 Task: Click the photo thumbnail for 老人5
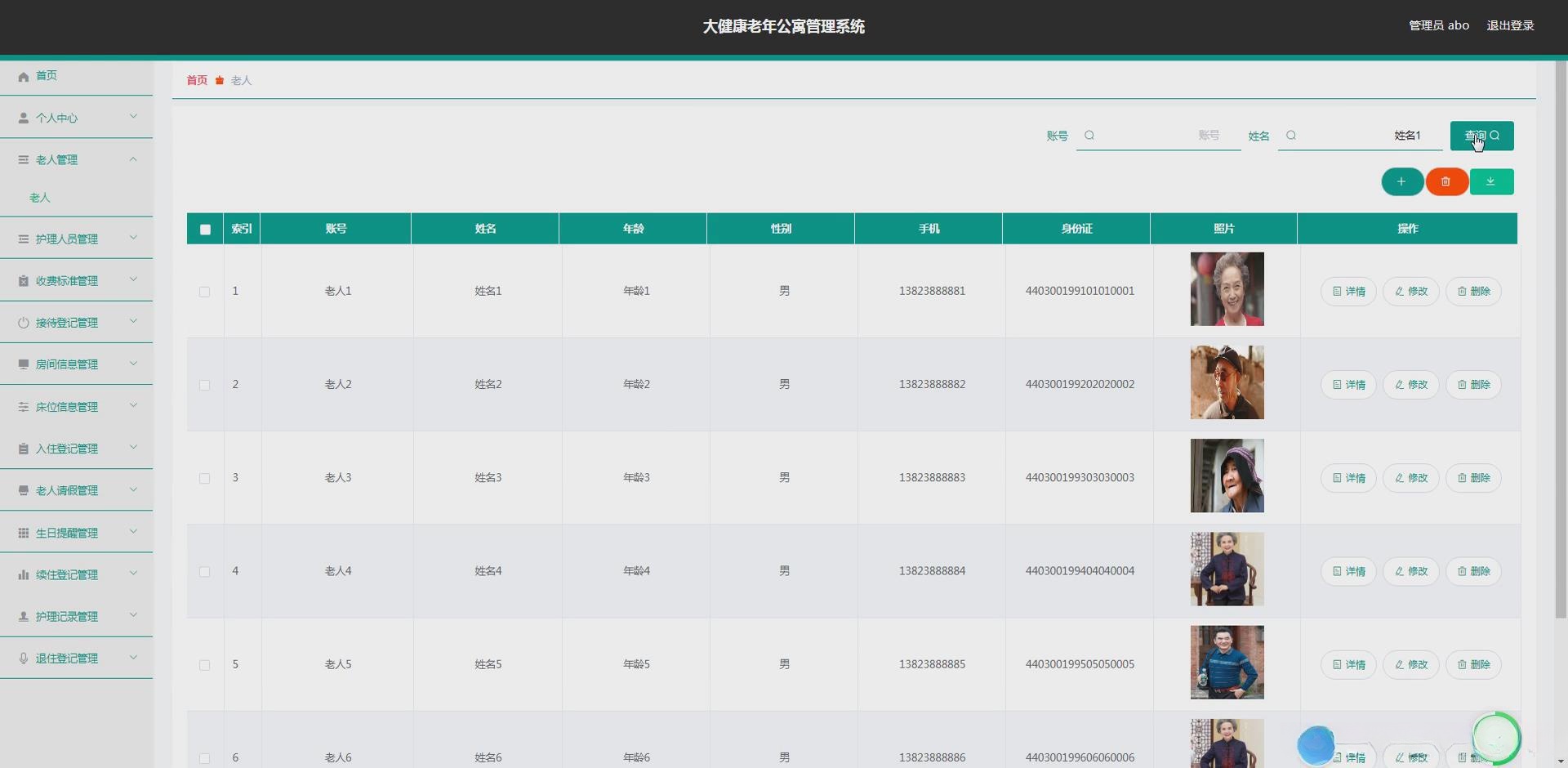coord(1227,663)
